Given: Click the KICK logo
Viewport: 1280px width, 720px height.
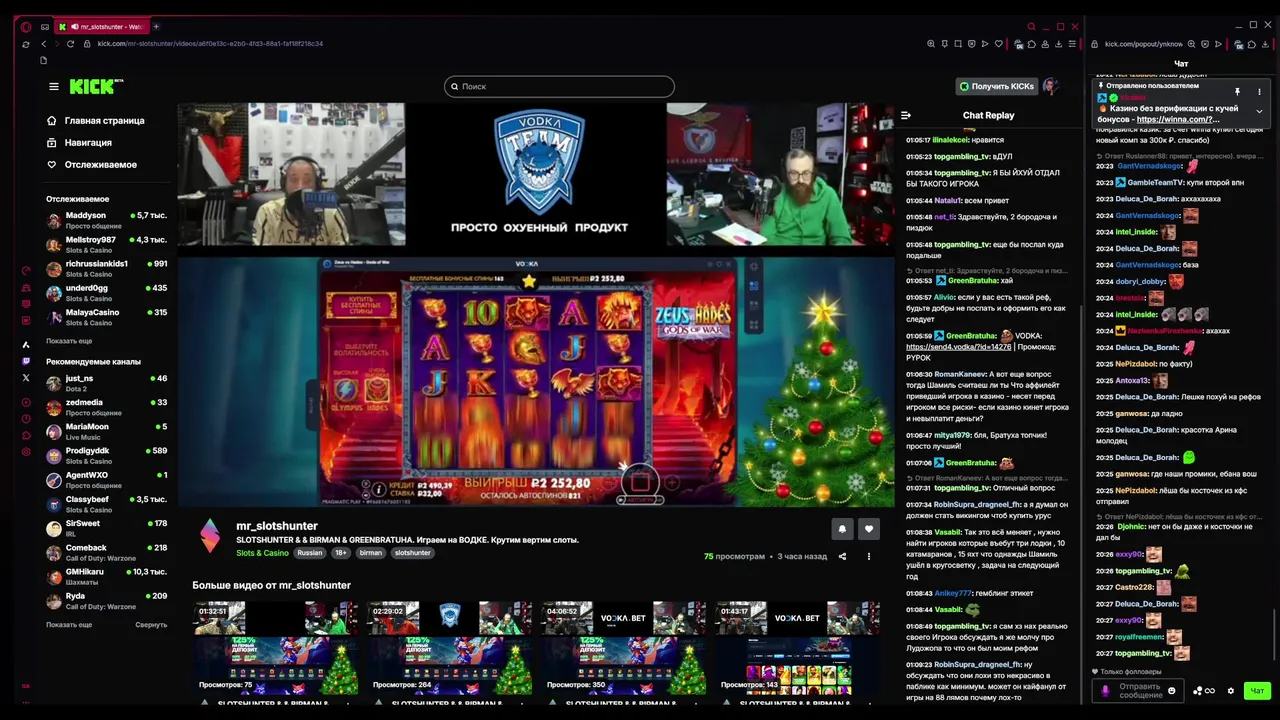Looking at the screenshot, I should click(x=95, y=86).
